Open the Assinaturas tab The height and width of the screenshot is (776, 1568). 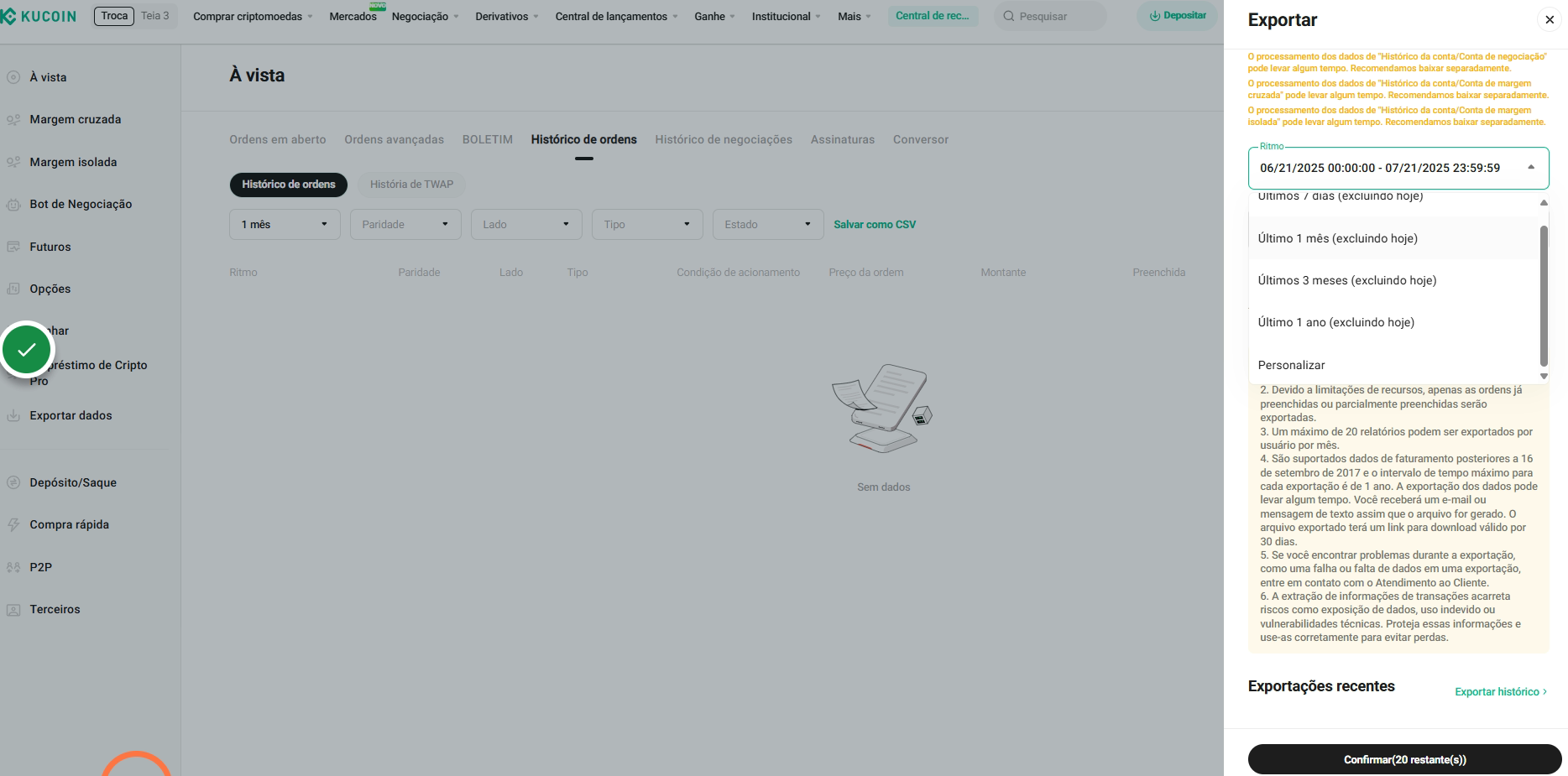pyautogui.click(x=843, y=139)
